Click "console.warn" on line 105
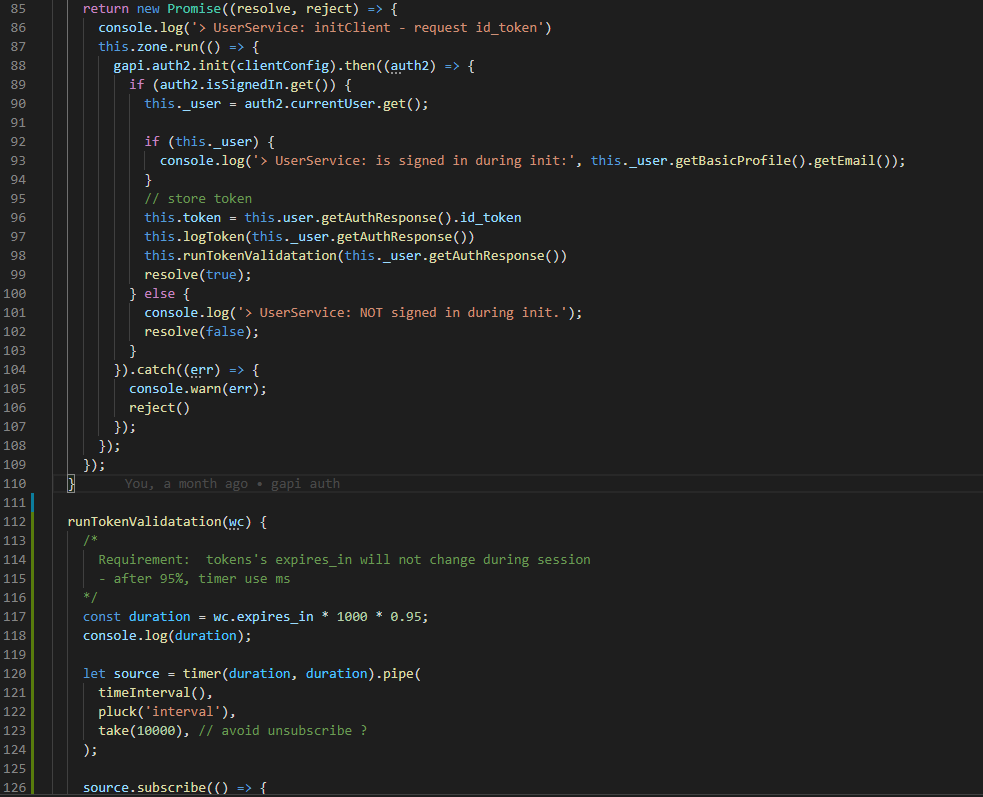Screen dimensions: 983x797 tap(175, 389)
